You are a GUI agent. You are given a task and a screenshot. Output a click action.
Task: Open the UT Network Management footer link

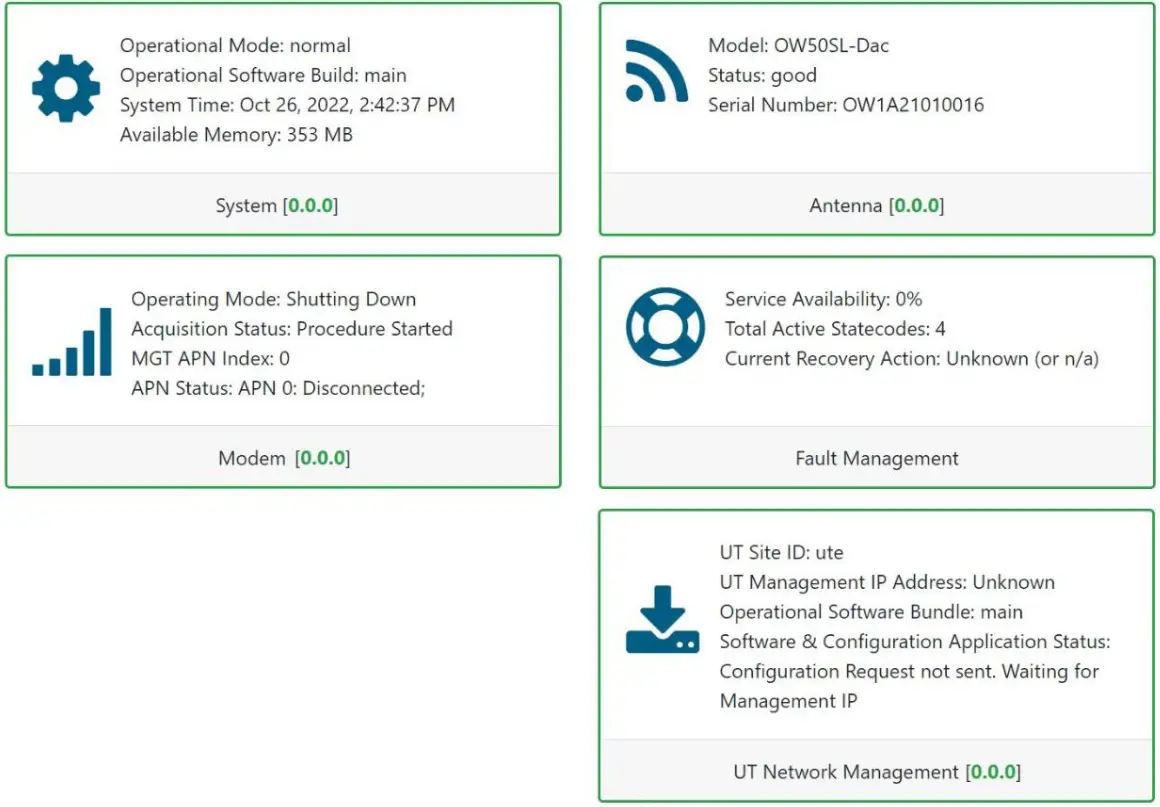[877, 772]
